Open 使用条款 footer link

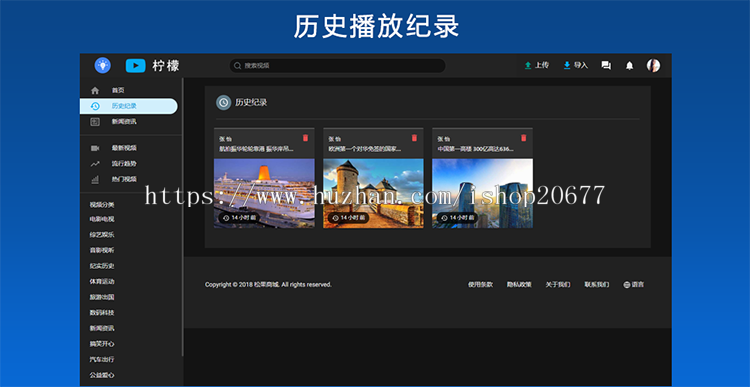(x=480, y=285)
